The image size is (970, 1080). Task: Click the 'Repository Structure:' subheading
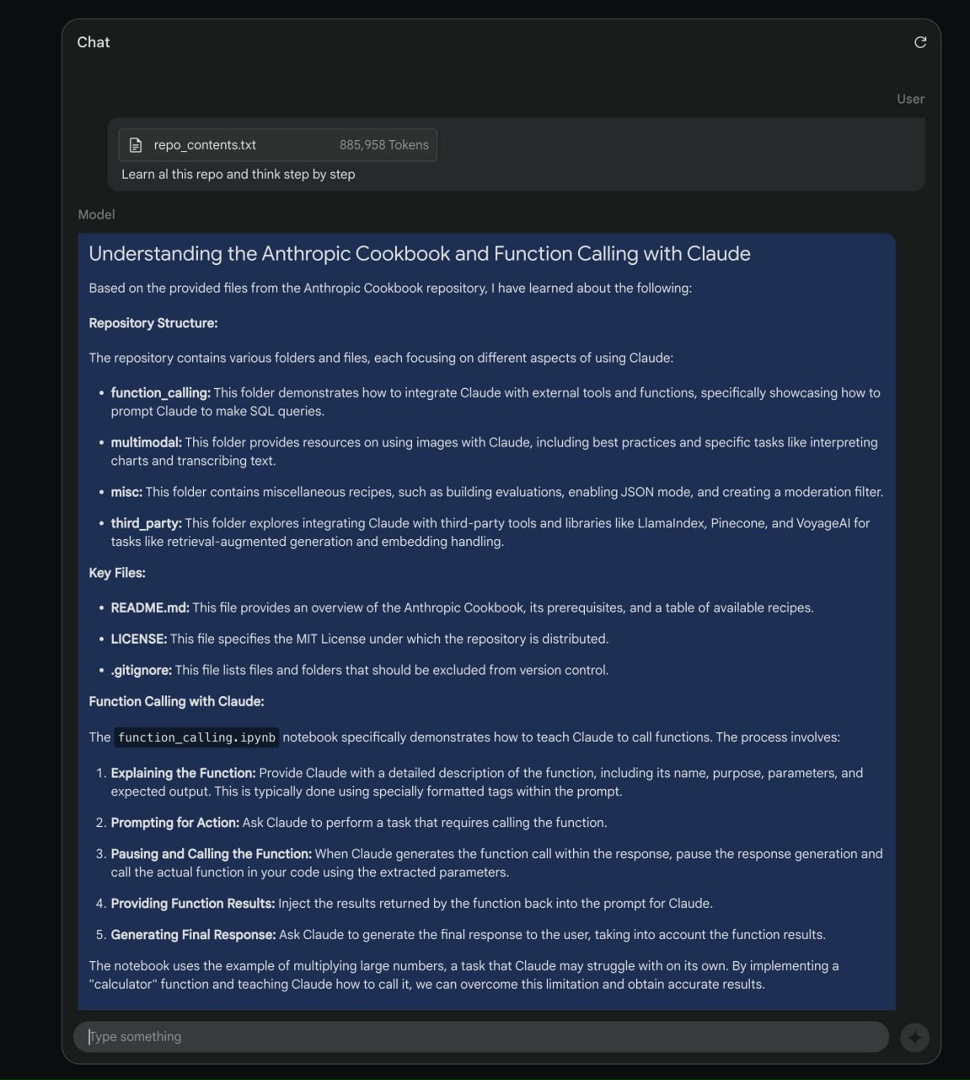click(153, 323)
